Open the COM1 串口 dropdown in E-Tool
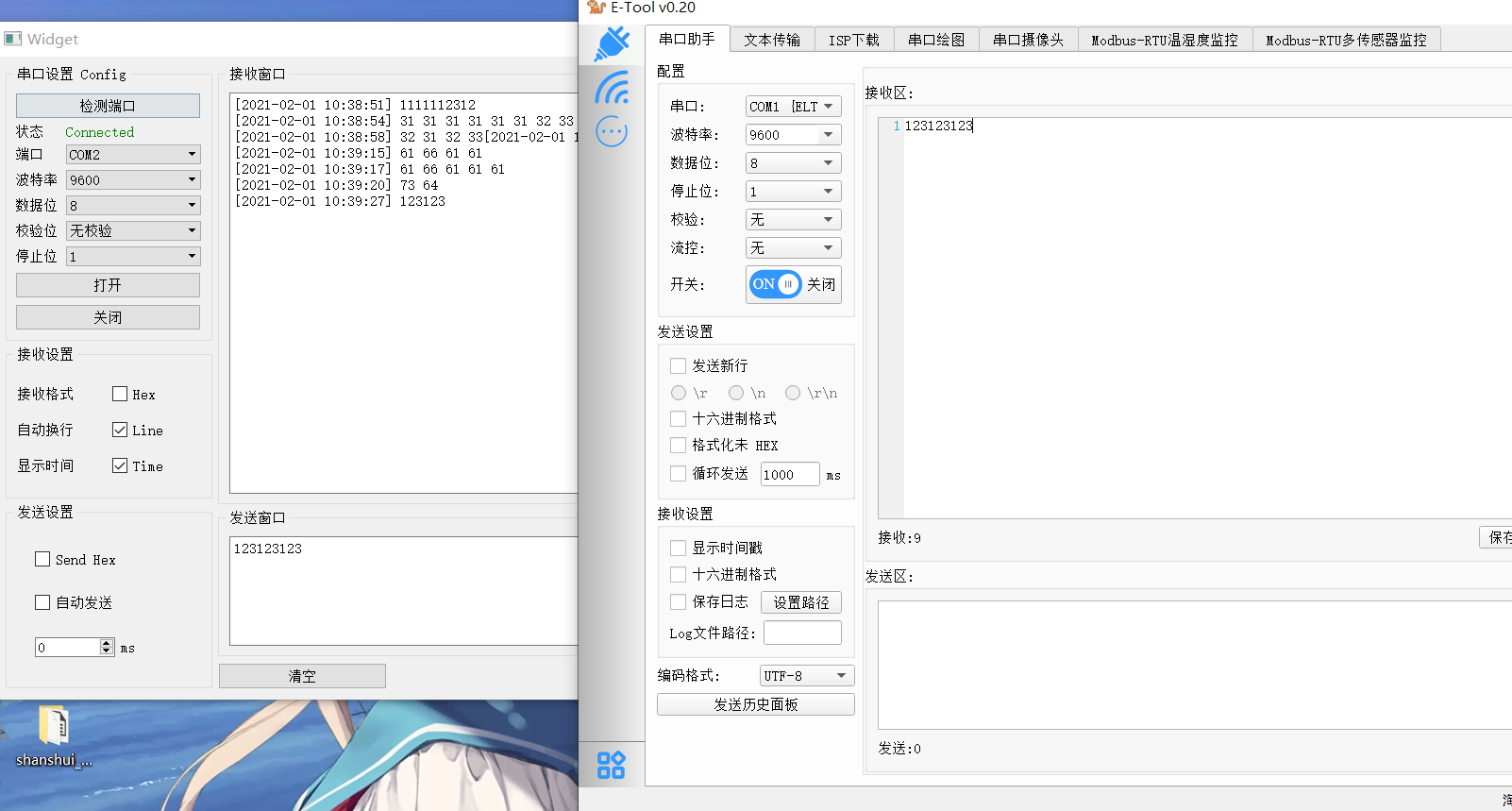Viewport: 1512px width, 811px height. point(793,107)
